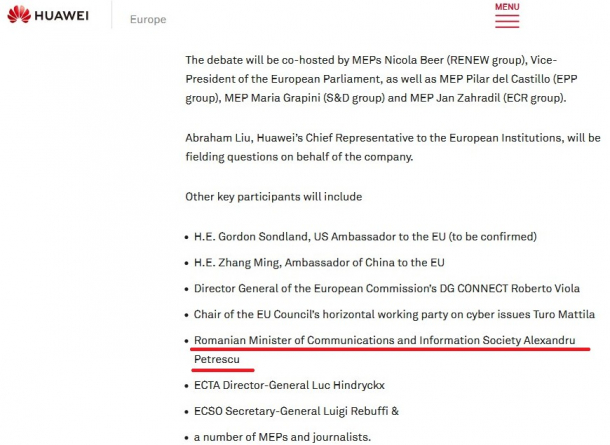The image size is (610, 445).
Task: Select the Europe region label
Action: (148, 20)
